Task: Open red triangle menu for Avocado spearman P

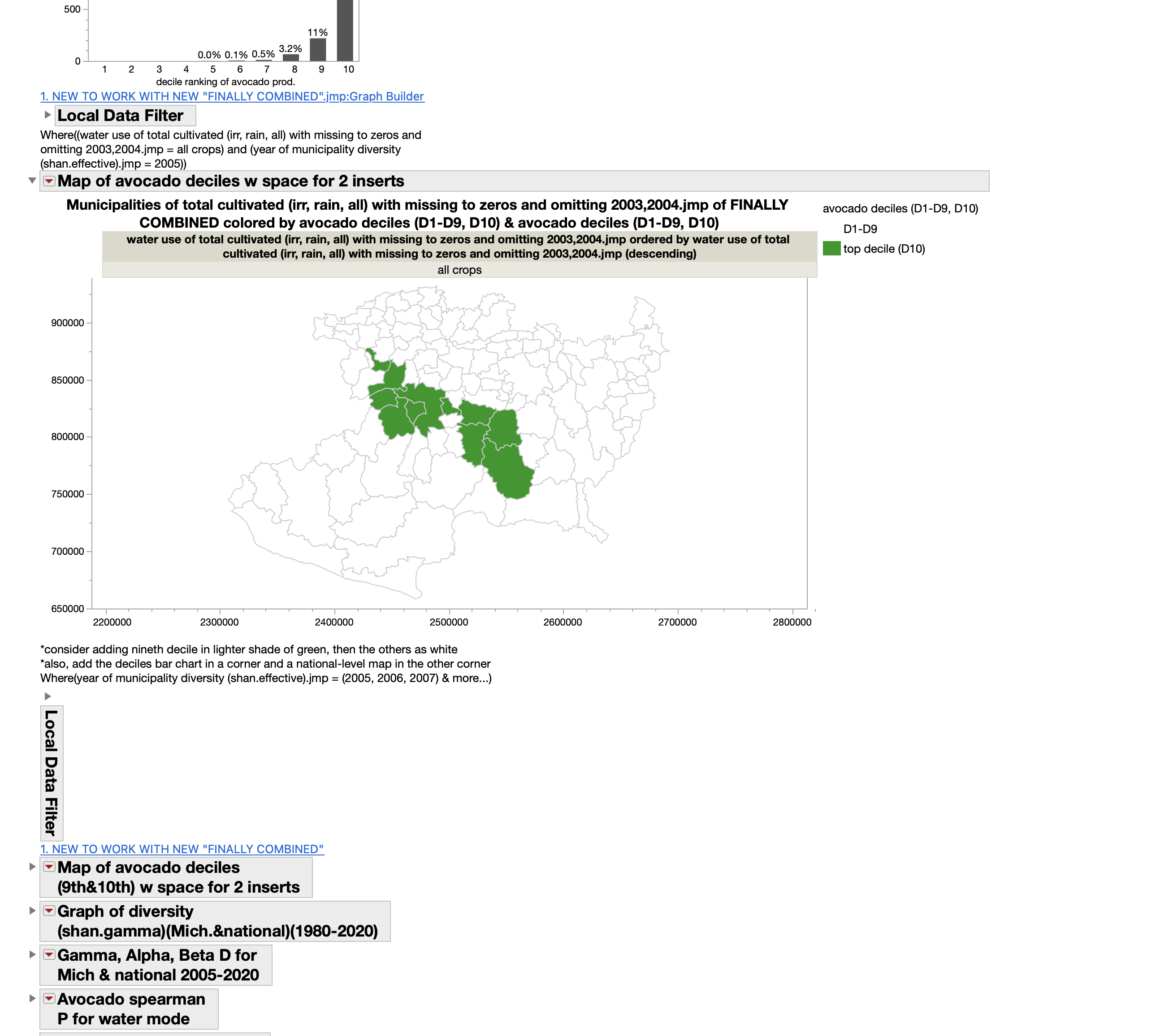Action: pos(49,998)
